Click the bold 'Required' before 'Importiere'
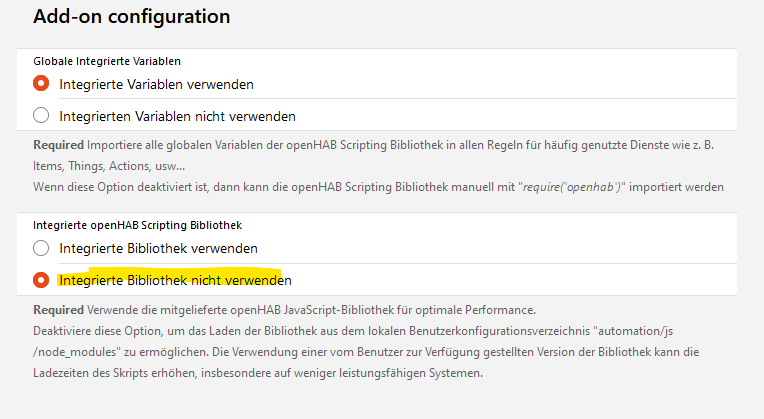764x419 pixels. pos(58,145)
